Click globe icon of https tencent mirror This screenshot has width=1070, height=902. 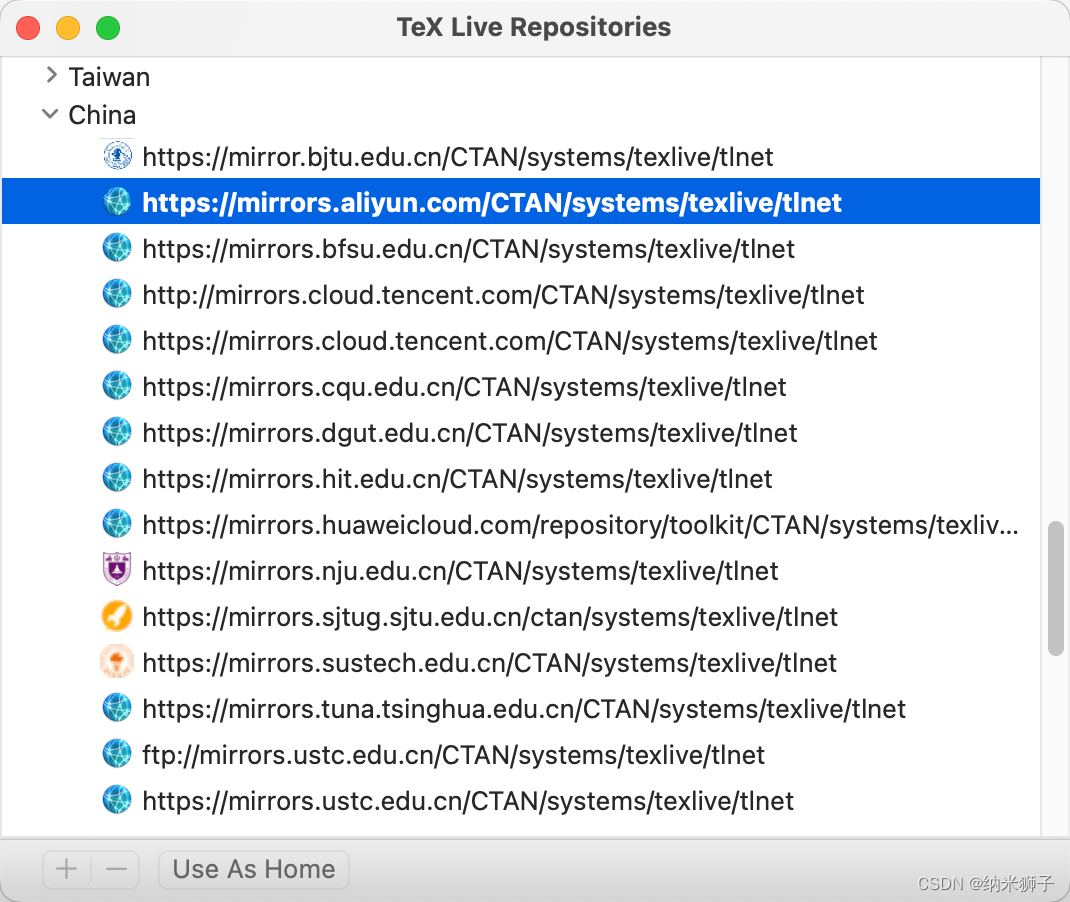[117, 340]
